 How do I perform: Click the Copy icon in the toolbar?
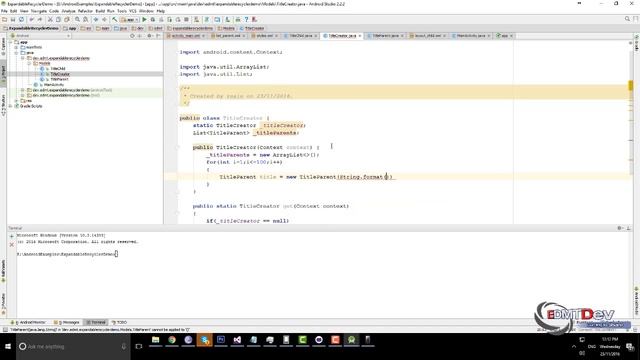click(58, 20)
